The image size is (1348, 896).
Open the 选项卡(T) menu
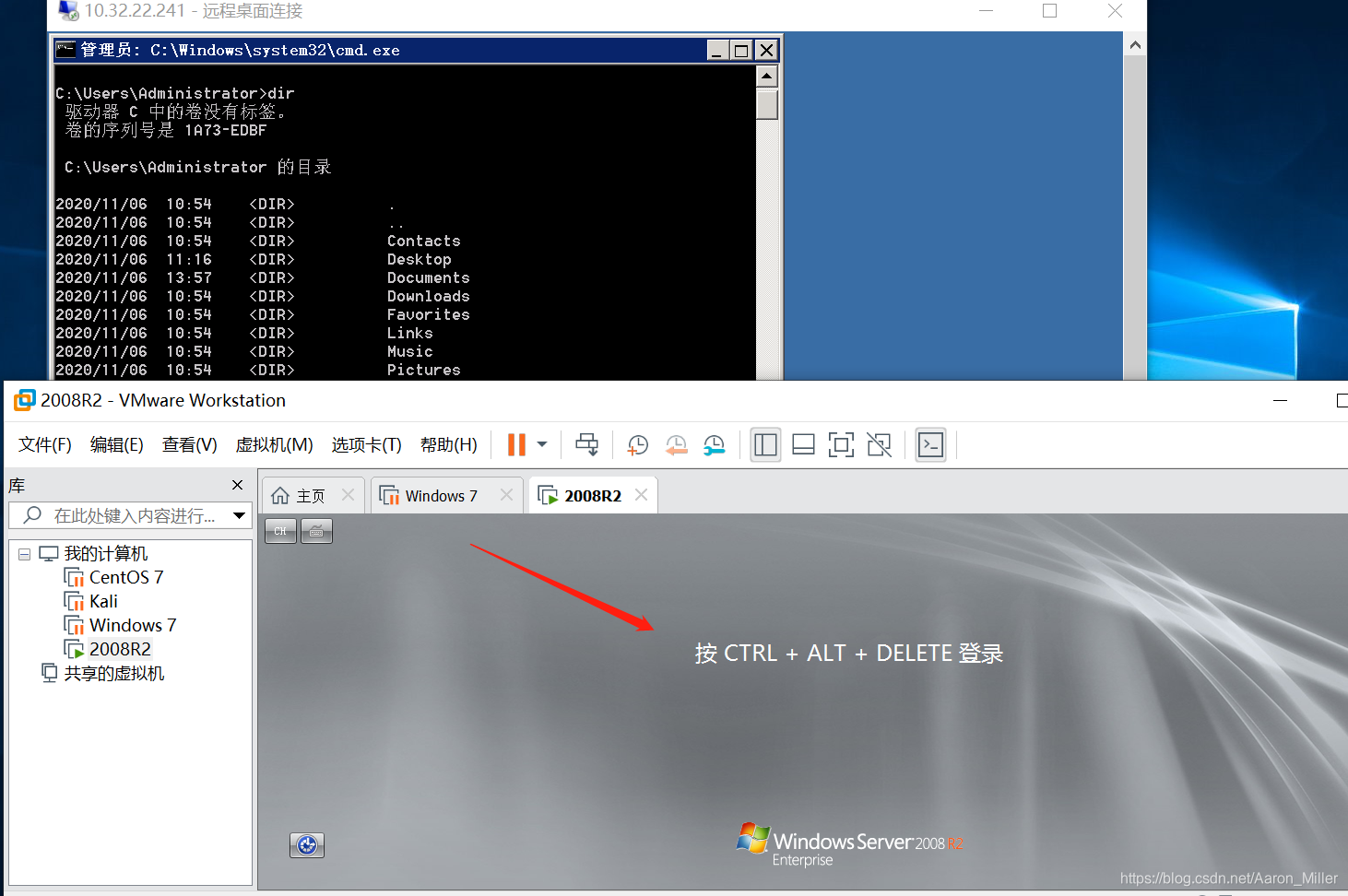(x=366, y=445)
